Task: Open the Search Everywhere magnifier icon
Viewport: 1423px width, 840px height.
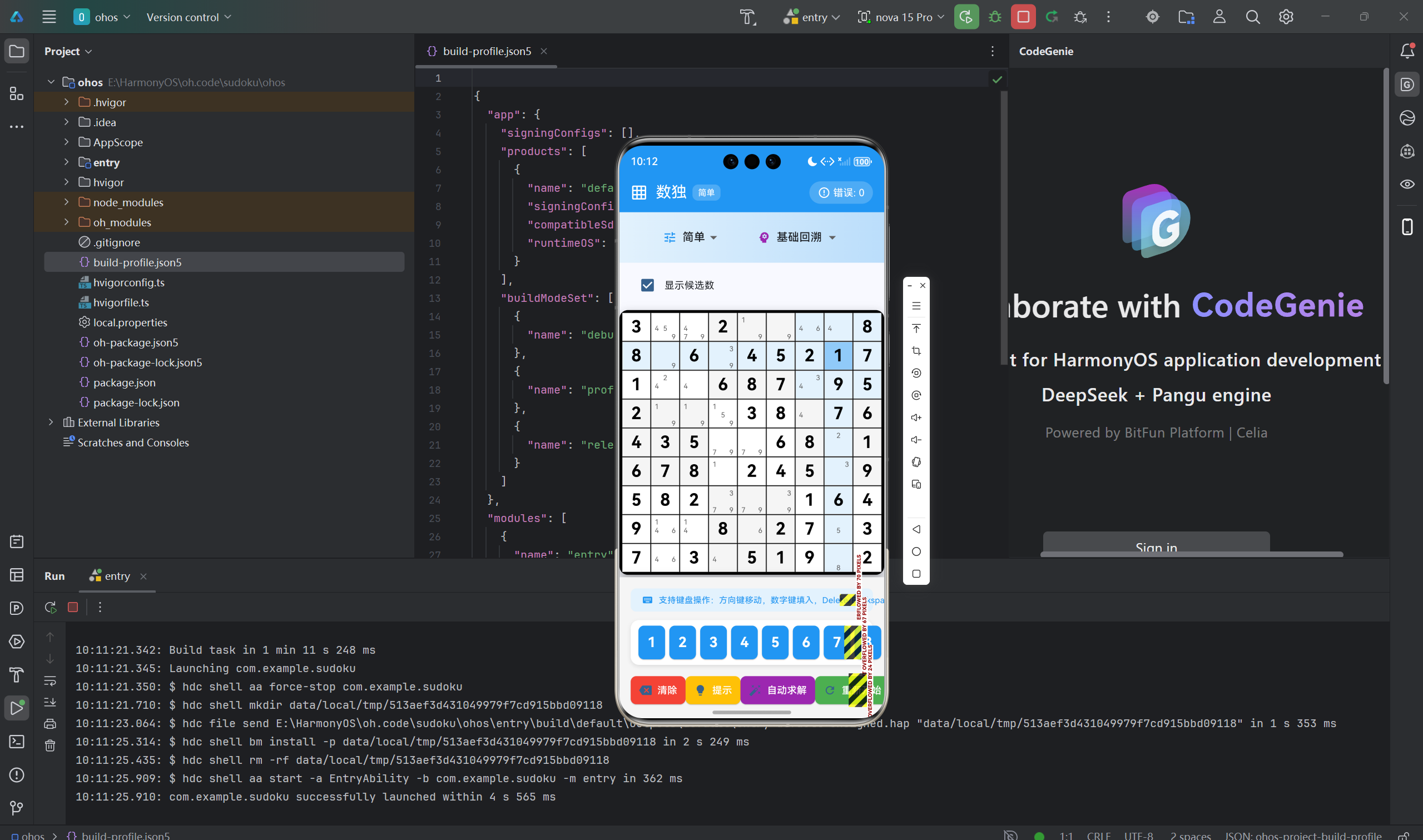Action: pos(1253,17)
